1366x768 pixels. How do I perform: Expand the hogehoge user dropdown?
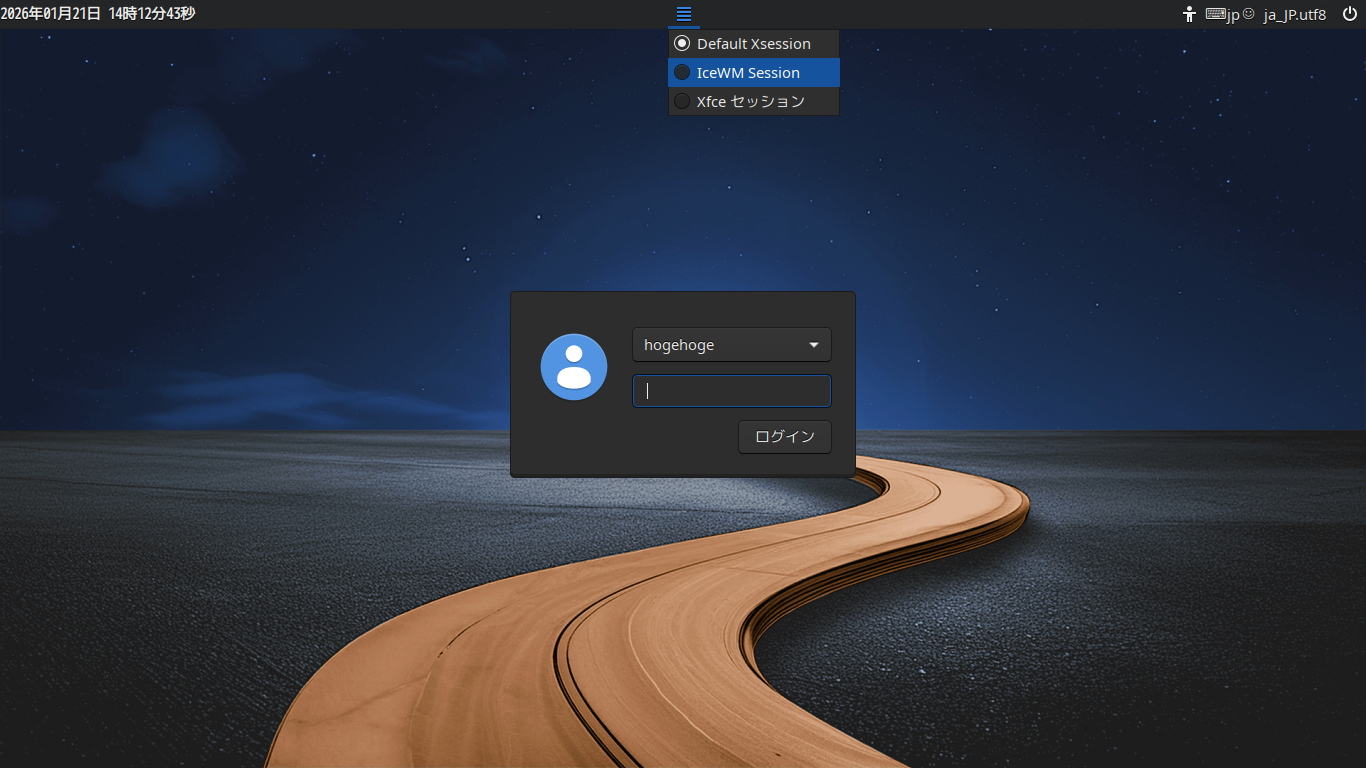click(732, 345)
